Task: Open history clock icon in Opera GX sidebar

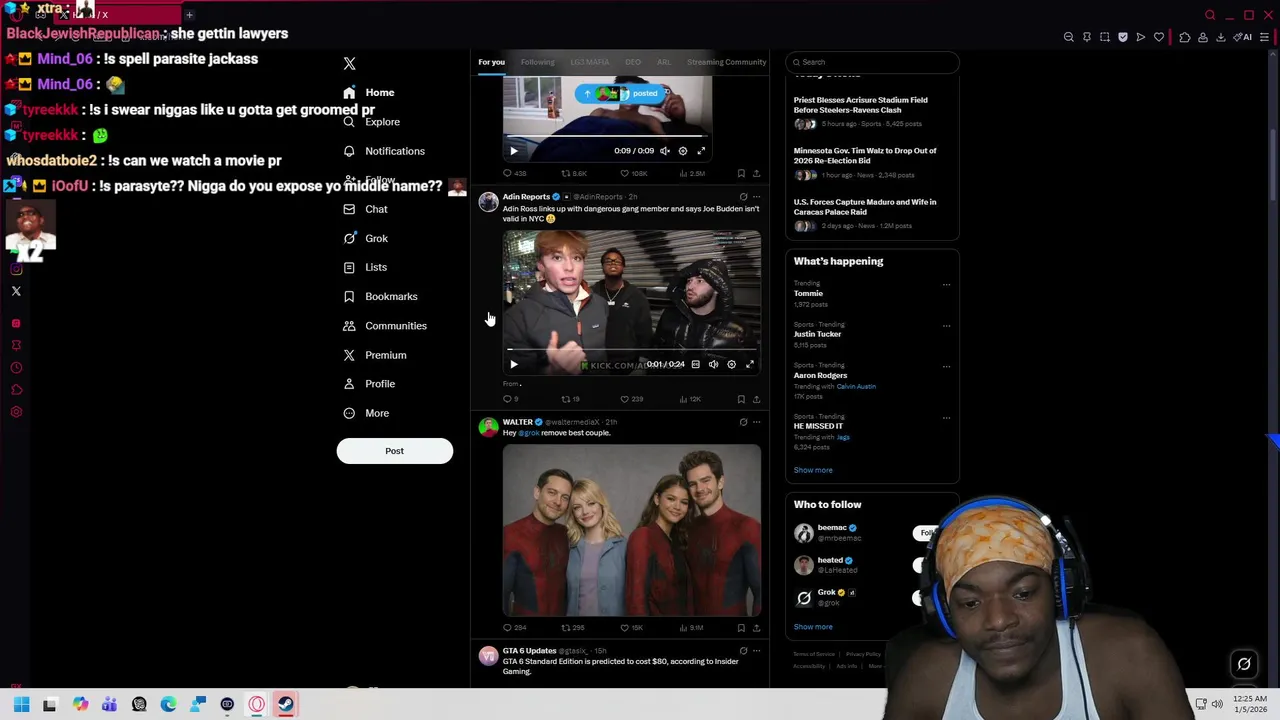Action: point(16,368)
